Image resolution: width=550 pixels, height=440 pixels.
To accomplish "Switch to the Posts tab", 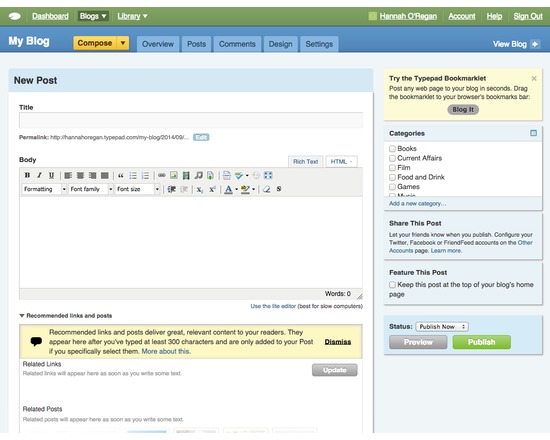I will [196, 44].
